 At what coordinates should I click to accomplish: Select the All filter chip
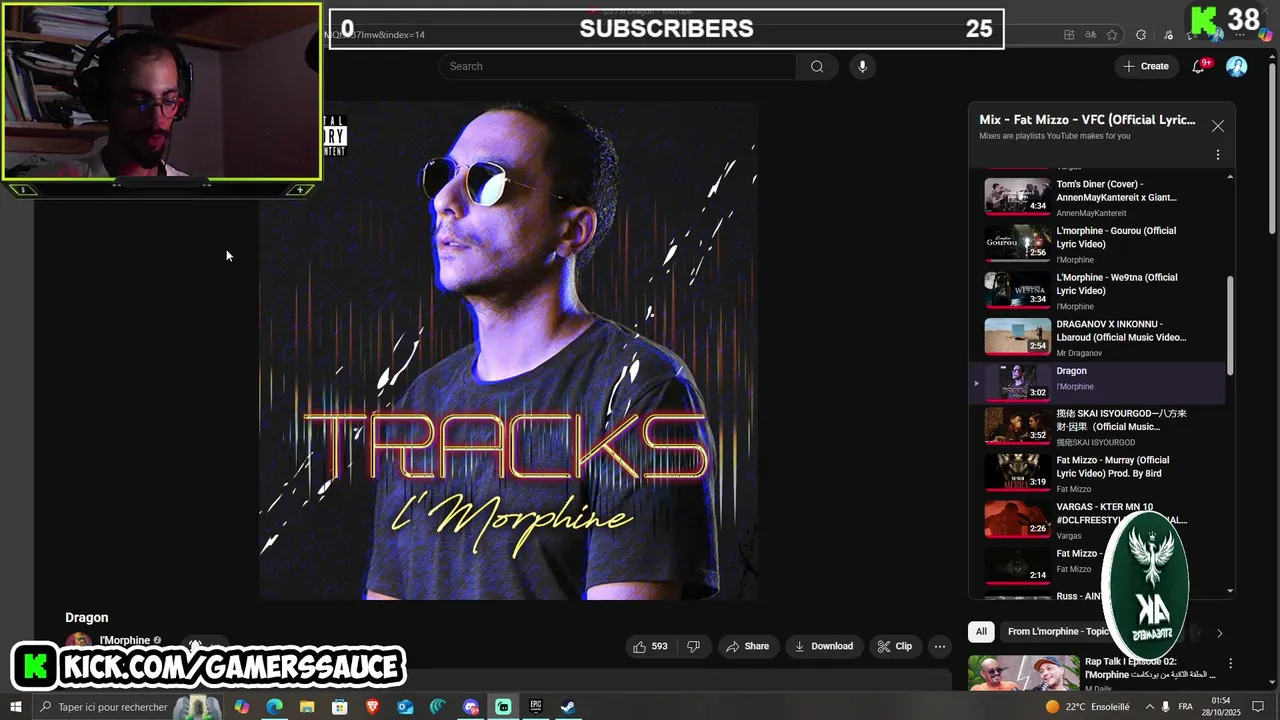tap(981, 631)
